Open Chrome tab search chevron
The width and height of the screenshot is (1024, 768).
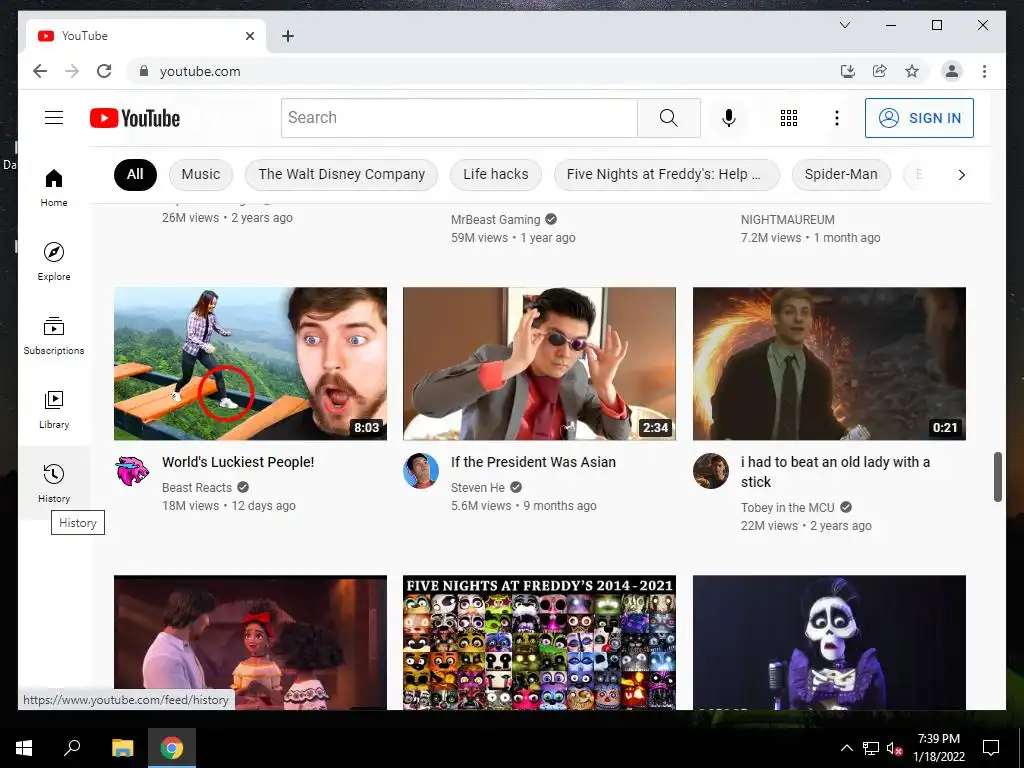[x=844, y=25]
